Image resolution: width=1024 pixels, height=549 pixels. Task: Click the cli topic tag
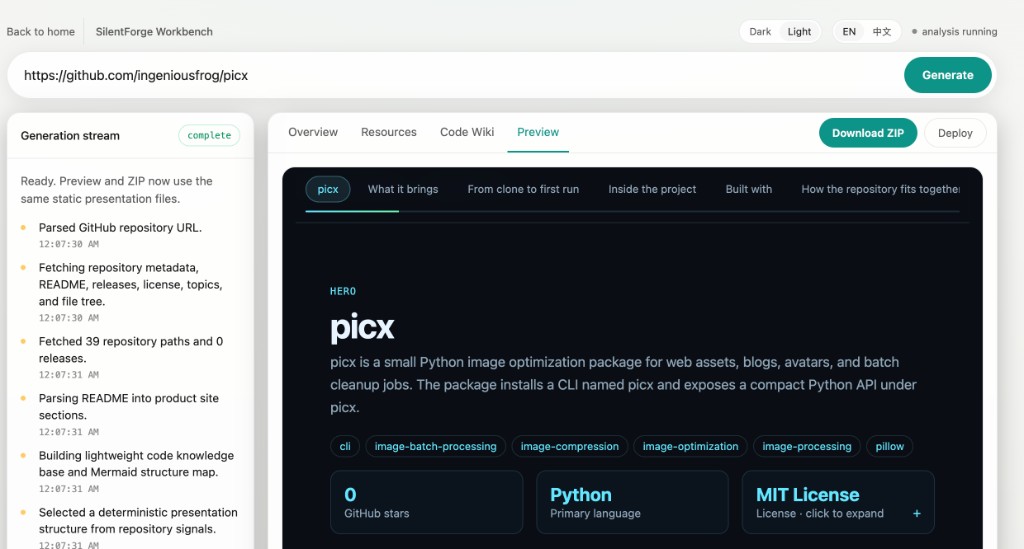click(345, 447)
